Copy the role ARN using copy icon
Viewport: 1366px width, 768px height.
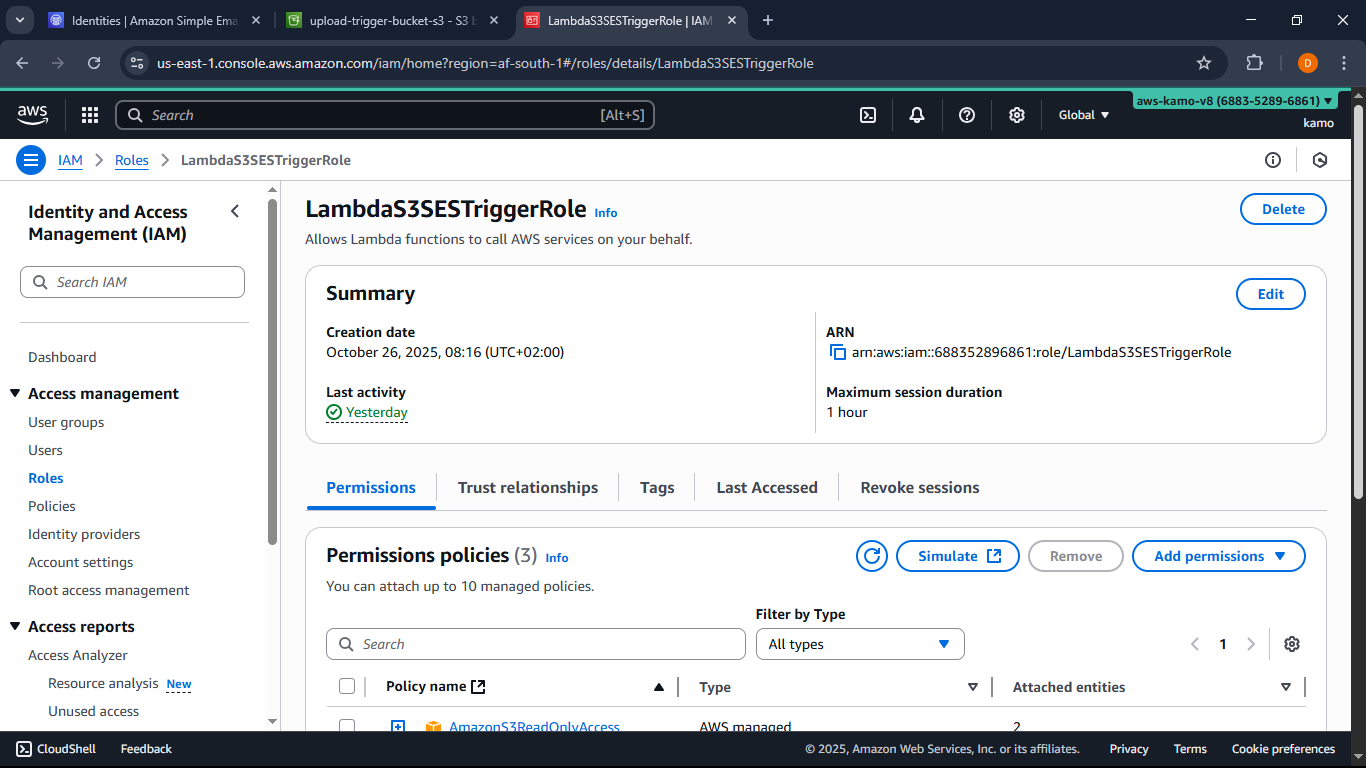[x=838, y=352]
